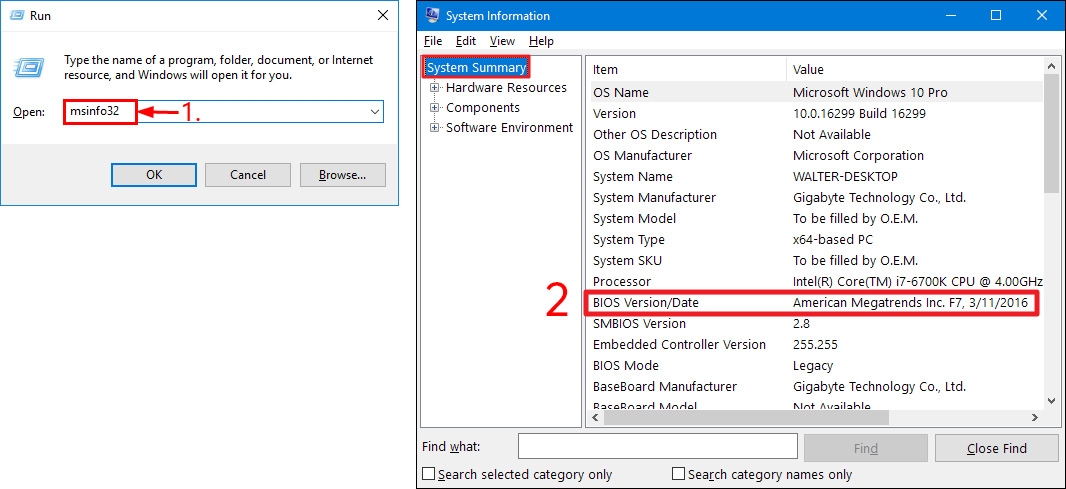1066x489 pixels.
Task: Select the System Manufacturer row
Action: [815, 198]
